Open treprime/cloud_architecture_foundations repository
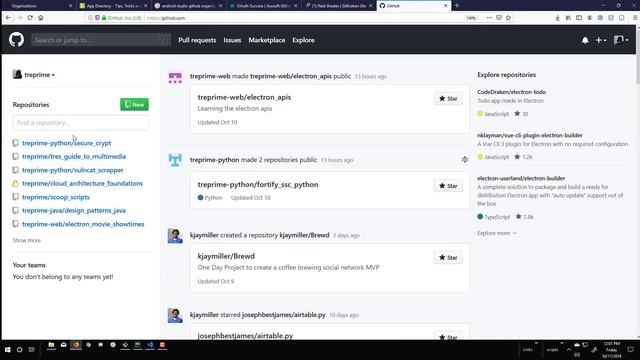 pyautogui.click(x=82, y=184)
